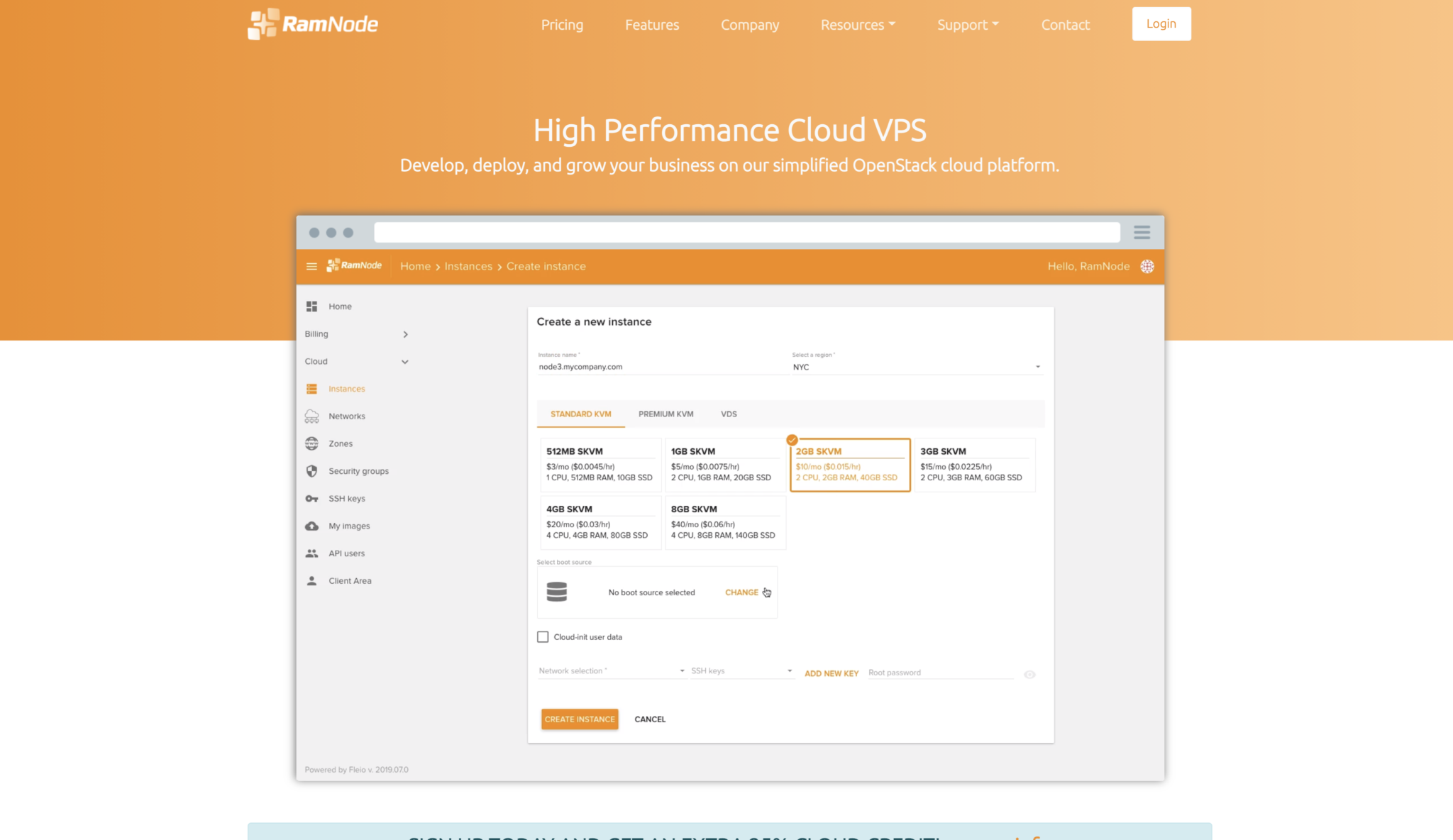The width and height of the screenshot is (1453, 840).
Task: Click the SSH keys key icon
Action: click(x=311, y=499)
